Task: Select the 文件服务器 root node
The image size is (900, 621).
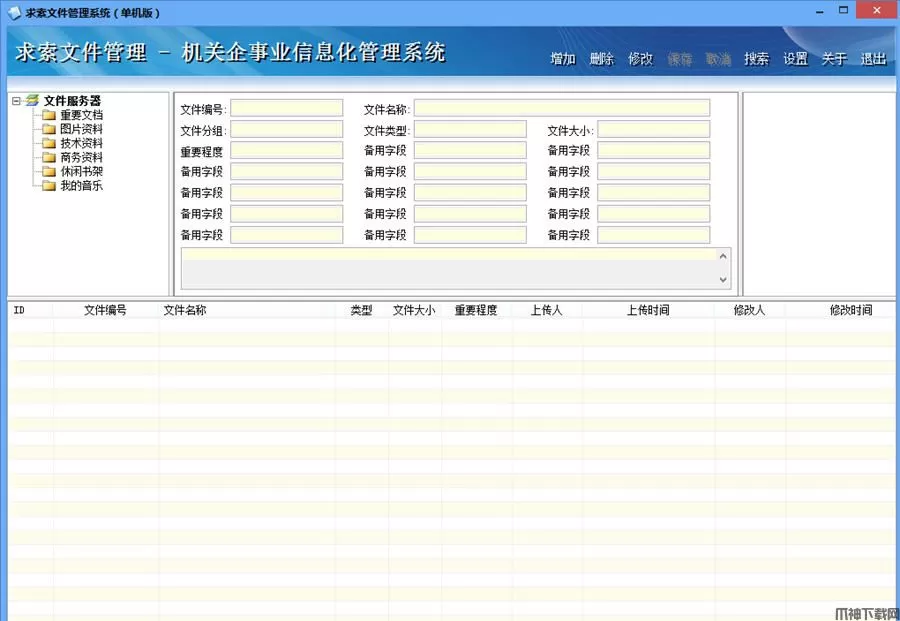Action: coord(72,101)
